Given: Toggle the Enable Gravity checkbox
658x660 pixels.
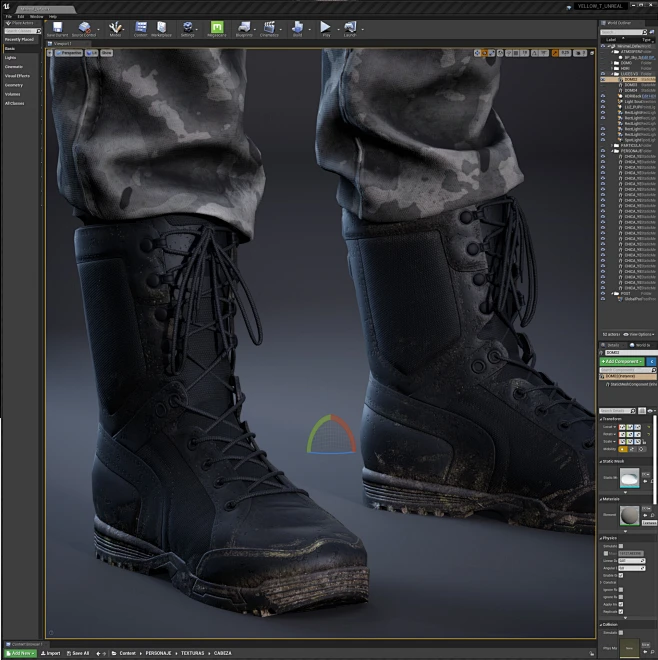Looking at the screenshot, I should (x=621, y=575).
